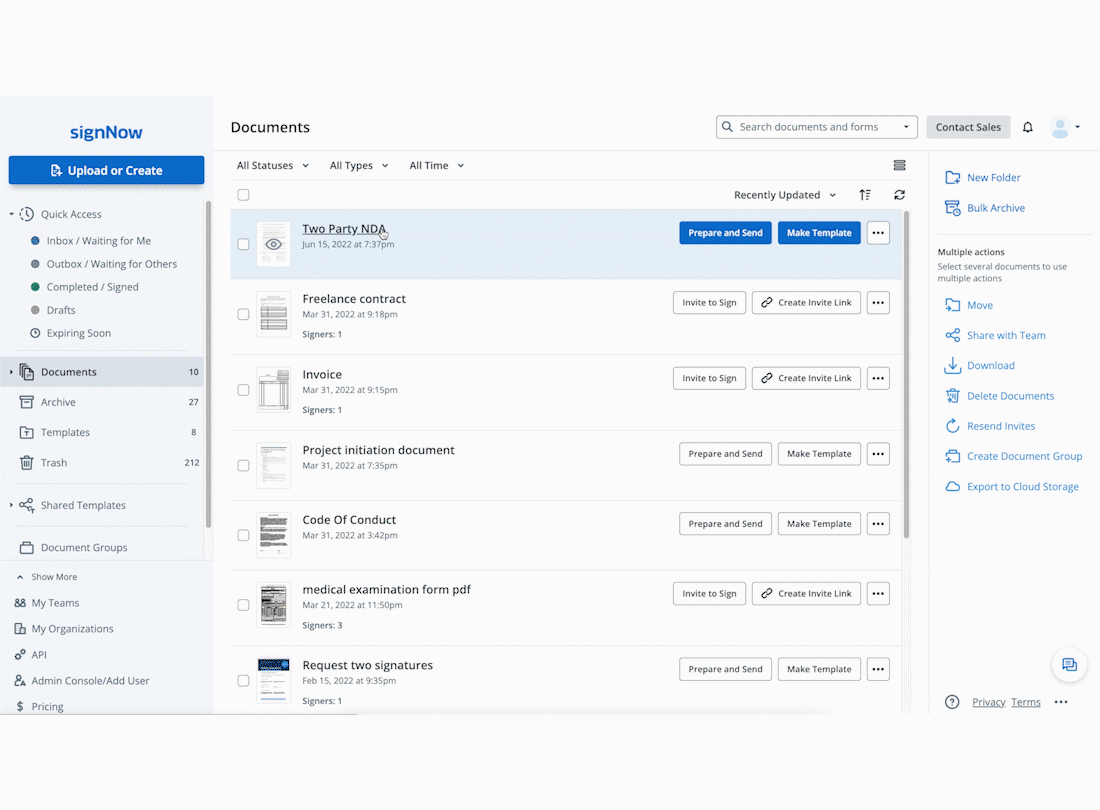Click Prepare and Send for Two Party NDA

(x=725, y=233)
